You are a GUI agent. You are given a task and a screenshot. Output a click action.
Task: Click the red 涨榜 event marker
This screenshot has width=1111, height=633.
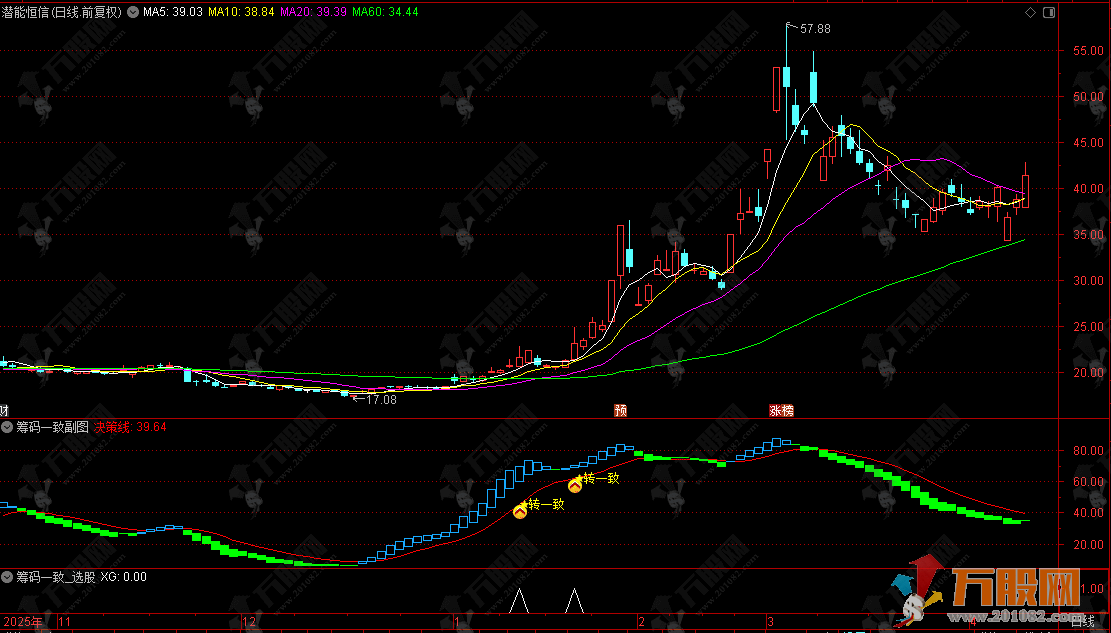click(781, 410)
